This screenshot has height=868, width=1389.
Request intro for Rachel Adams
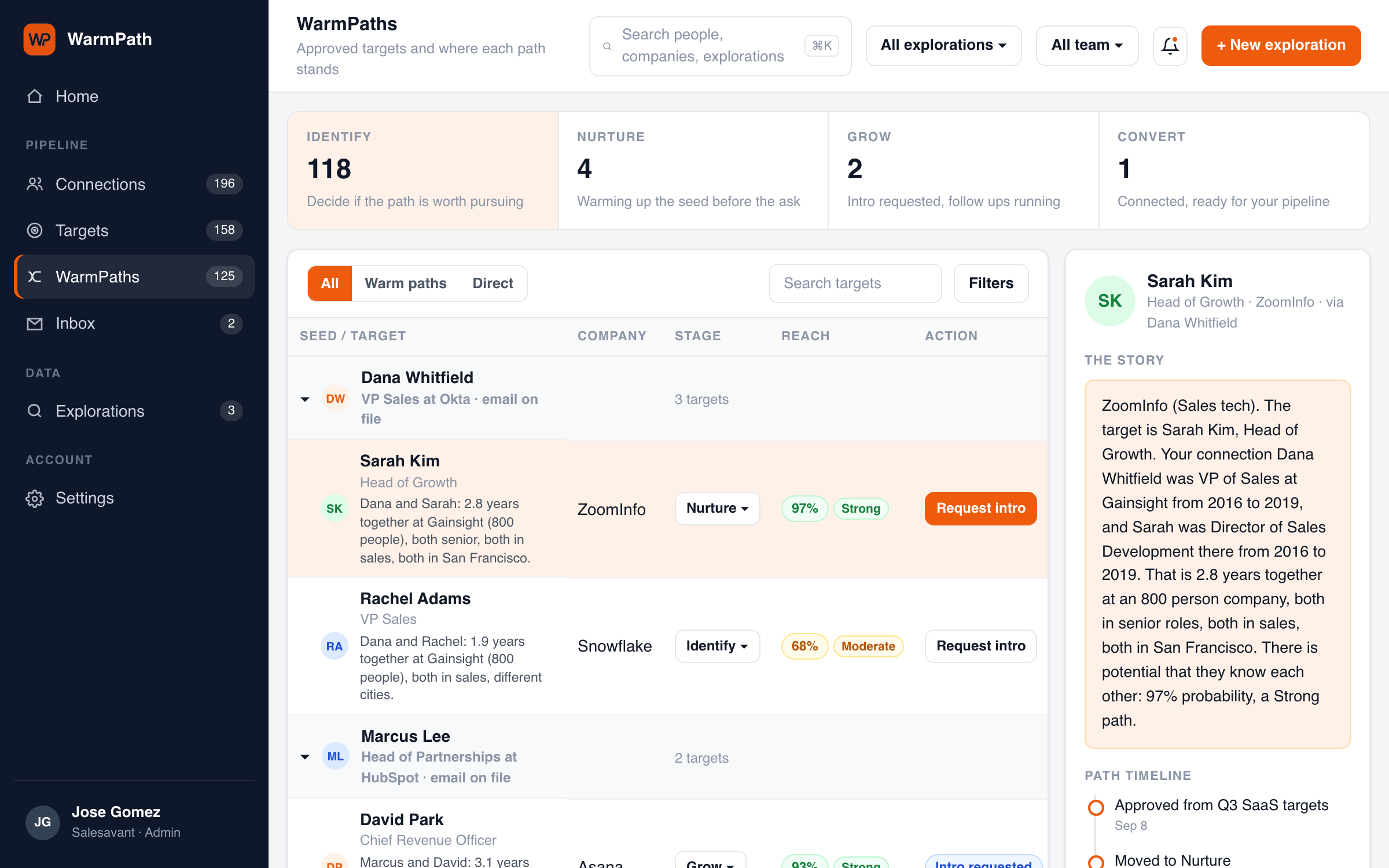pyautogui.click(x=981, y=646)
